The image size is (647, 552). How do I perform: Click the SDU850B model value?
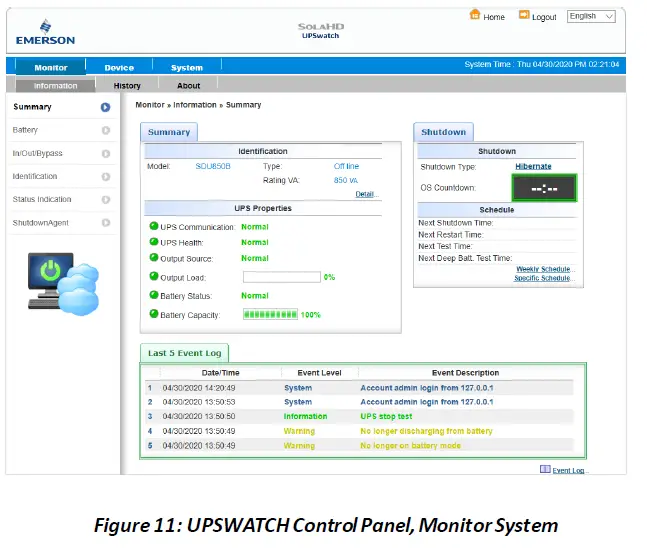[x=213, y=166]
